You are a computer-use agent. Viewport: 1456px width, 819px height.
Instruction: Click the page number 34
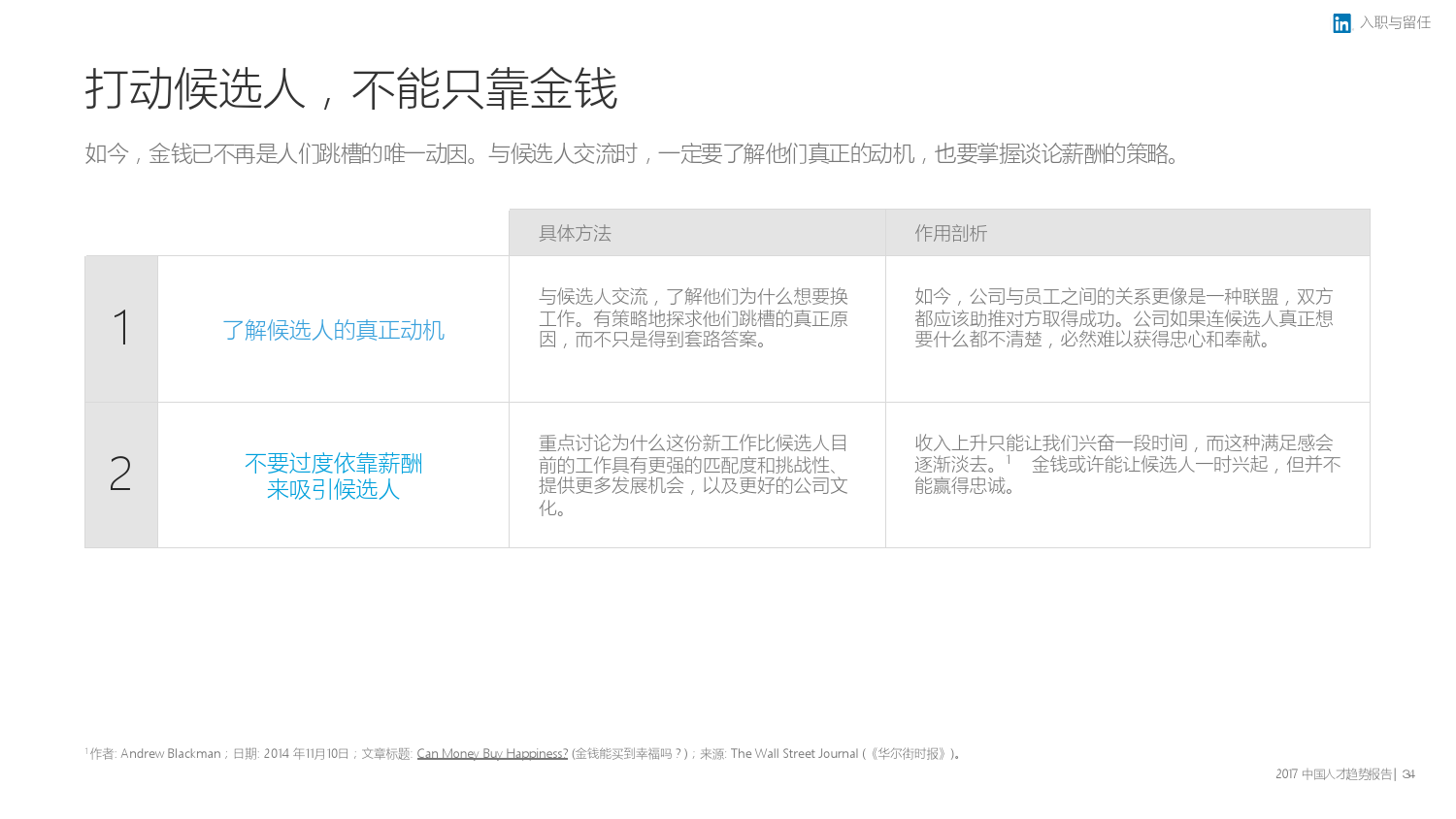[x=1408, y=774]
